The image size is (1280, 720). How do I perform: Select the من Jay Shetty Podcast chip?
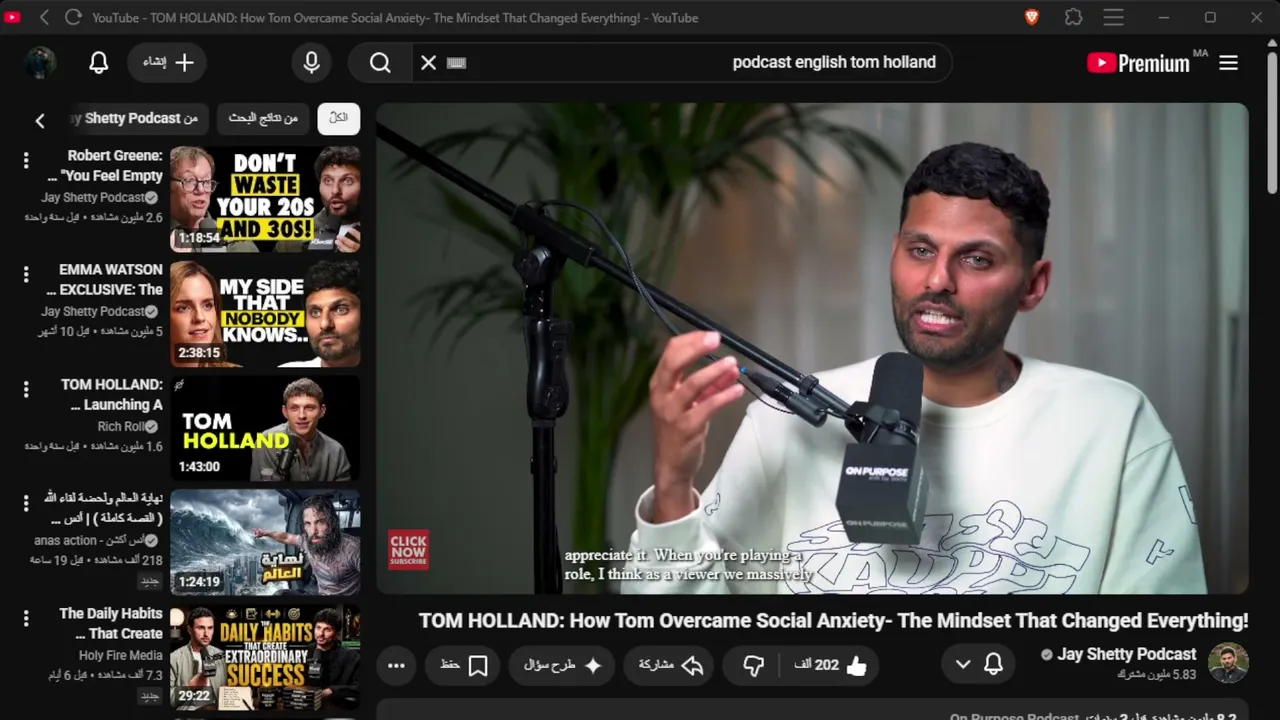point(139,118)
